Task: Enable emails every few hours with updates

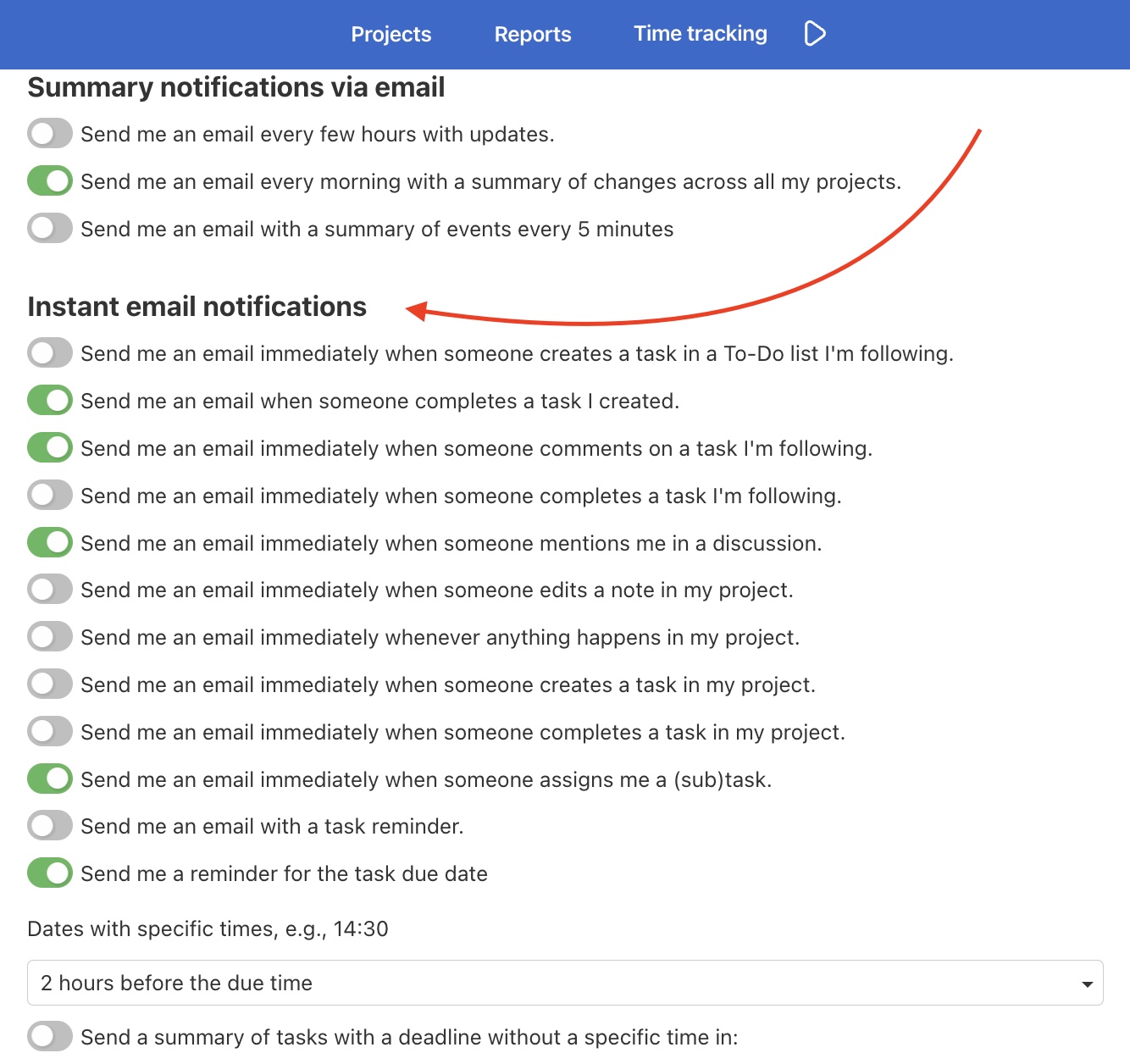Action: click(49, 133)
